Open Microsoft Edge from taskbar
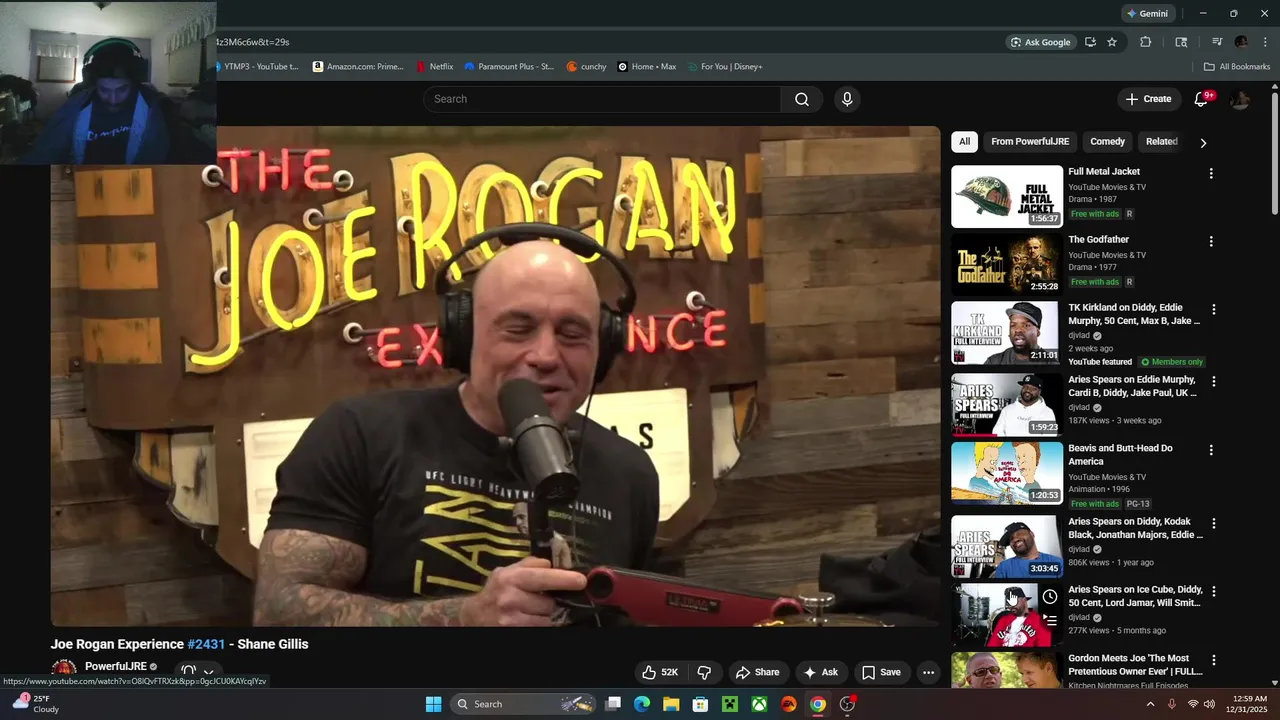The width and height of the screenshot is (1280, 720). 642,704
